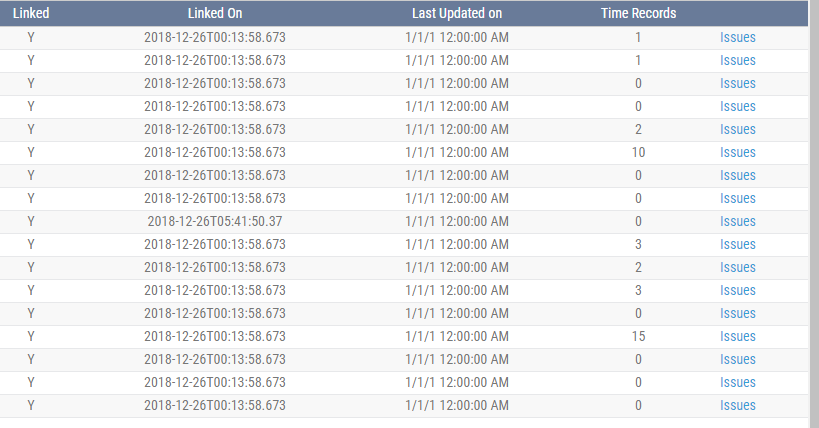The height and width of the screenshot is (428, 819).
Task: Click the vertical scrollbar on the right edge
Action: point(814,214)
